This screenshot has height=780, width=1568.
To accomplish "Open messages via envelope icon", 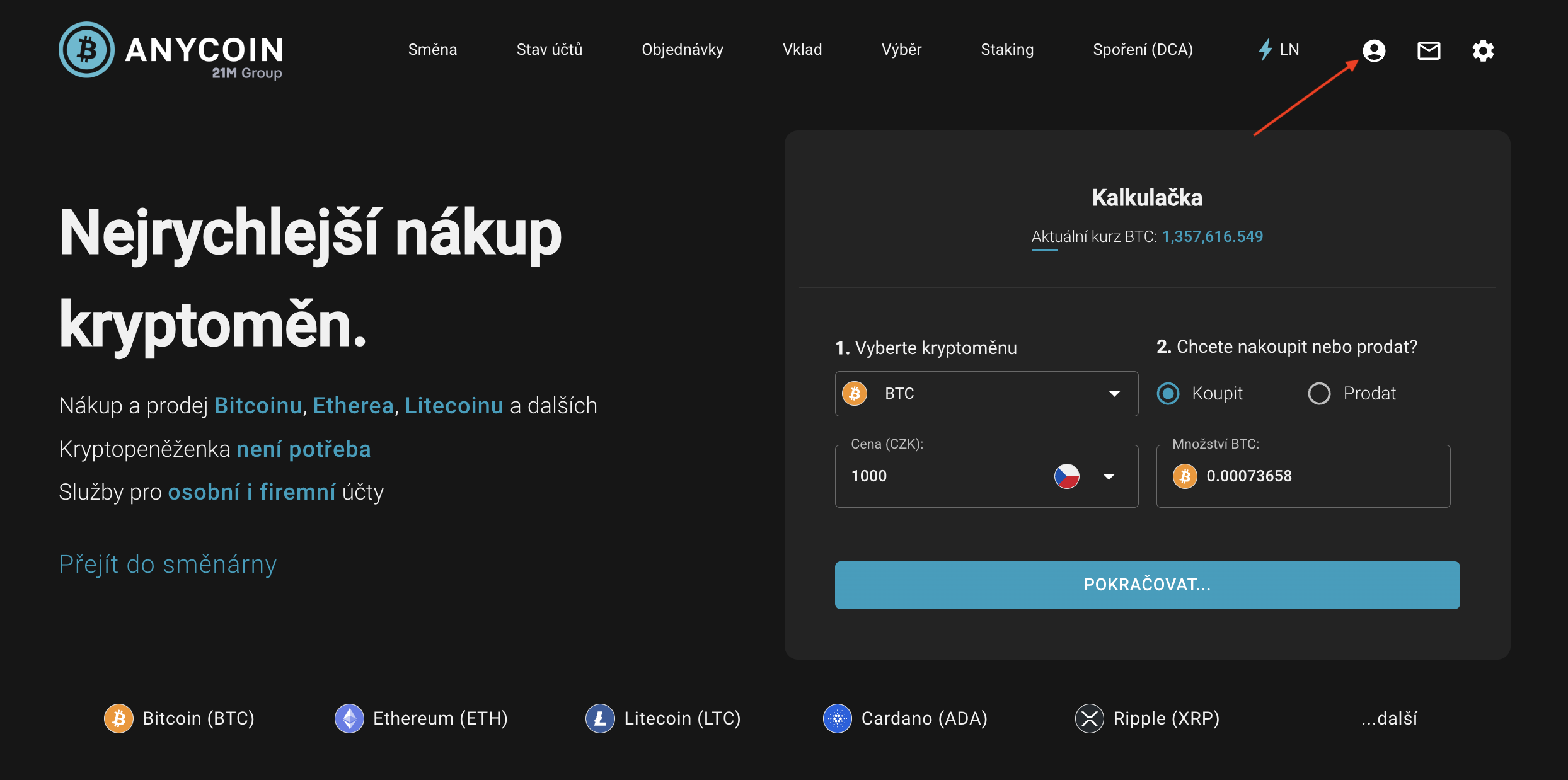I will click(1429, 50).
